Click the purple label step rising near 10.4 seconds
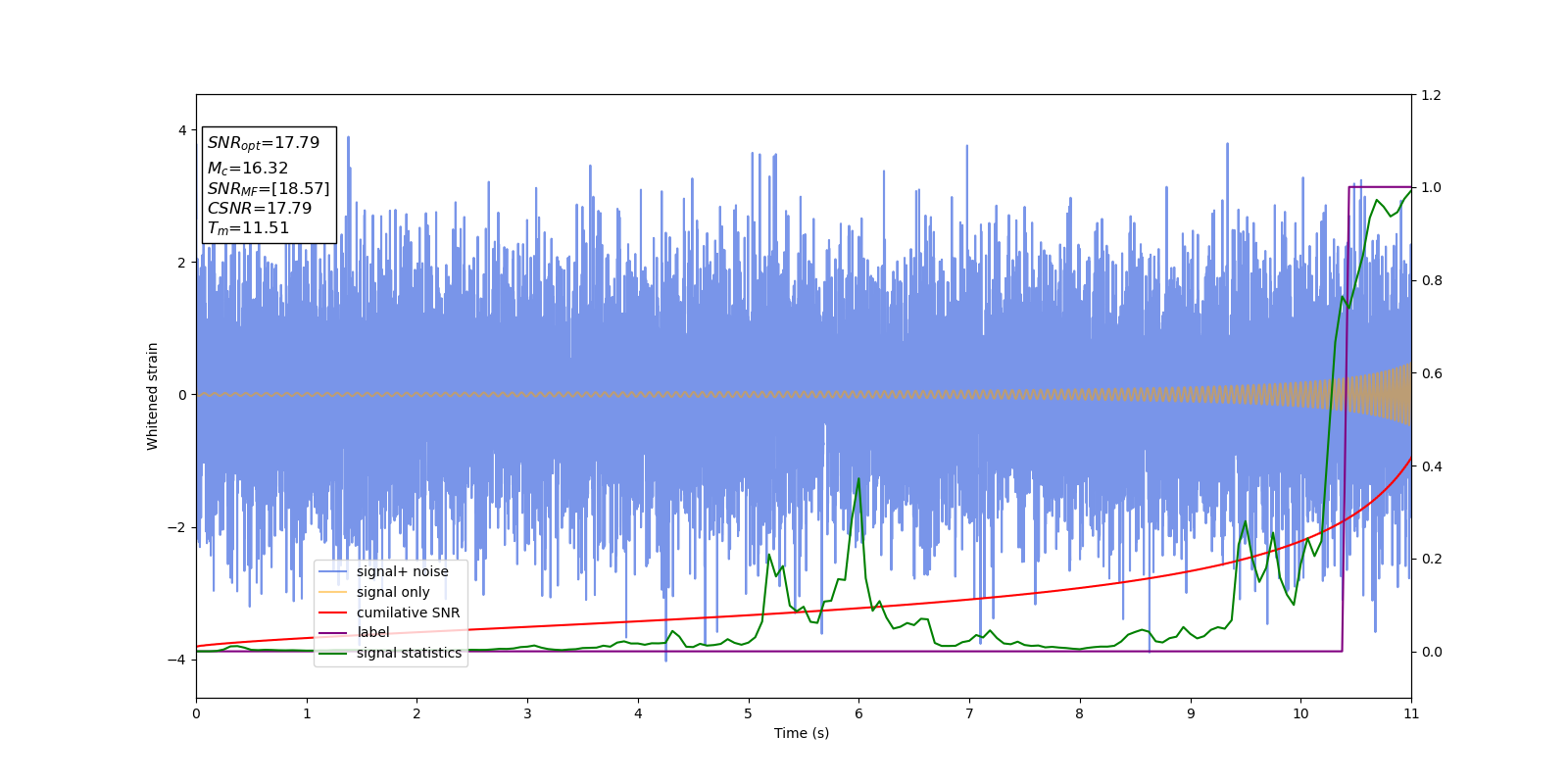The image size is (1568, 784). [x=1346, y=419]
